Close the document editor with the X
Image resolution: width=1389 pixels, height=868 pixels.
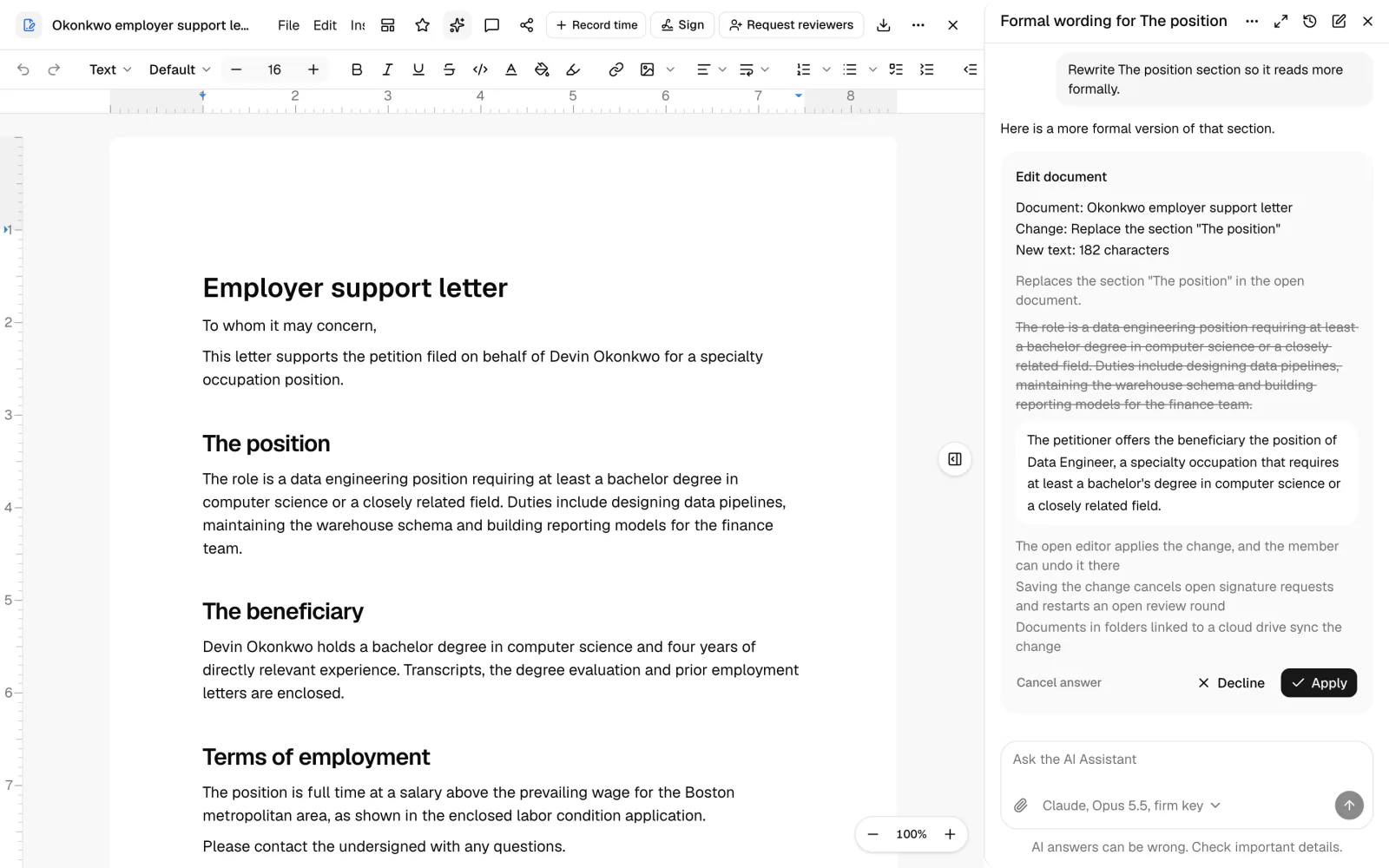tap(953, 25)
